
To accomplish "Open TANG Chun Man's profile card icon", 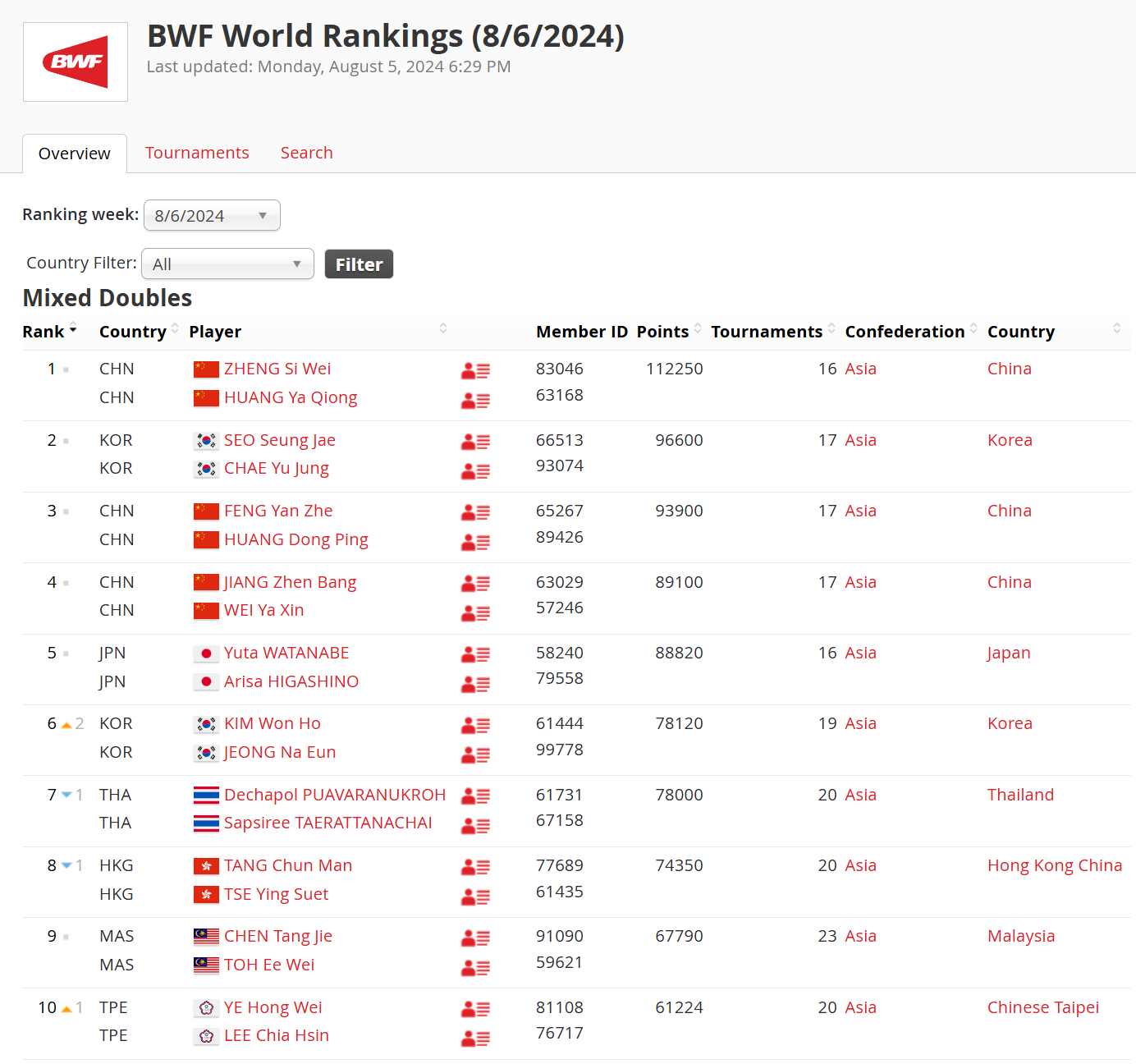I will [475, 867].
